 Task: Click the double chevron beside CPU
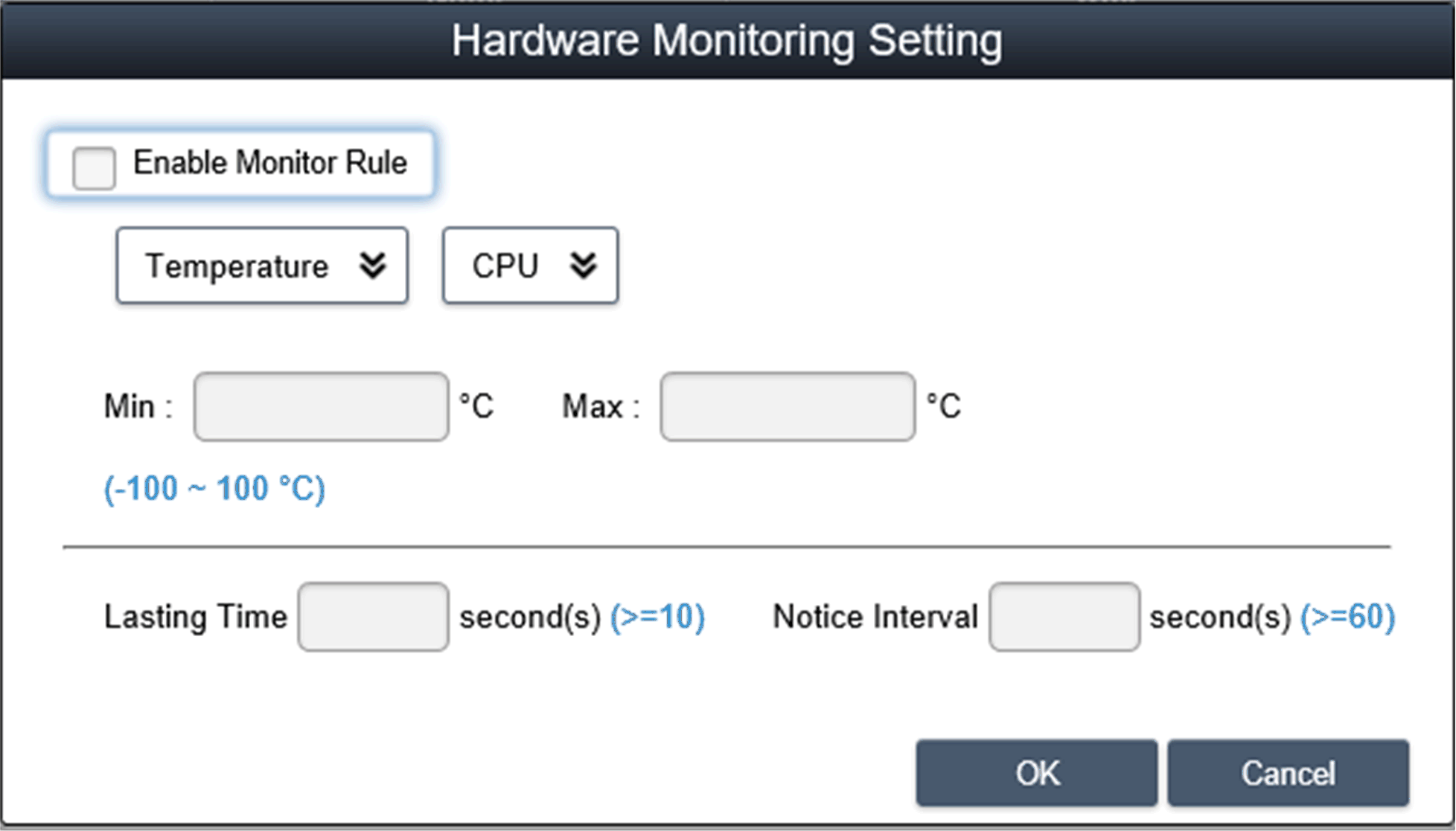click(584, 266)
